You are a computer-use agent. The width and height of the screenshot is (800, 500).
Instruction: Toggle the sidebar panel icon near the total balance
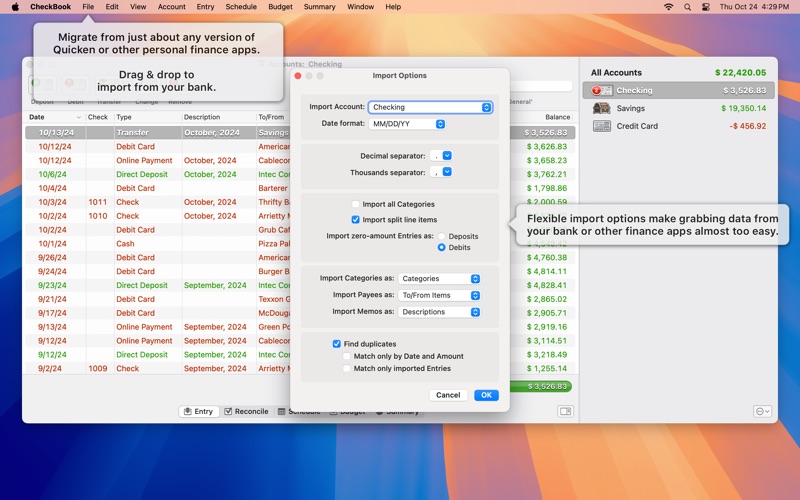(565, 411)
